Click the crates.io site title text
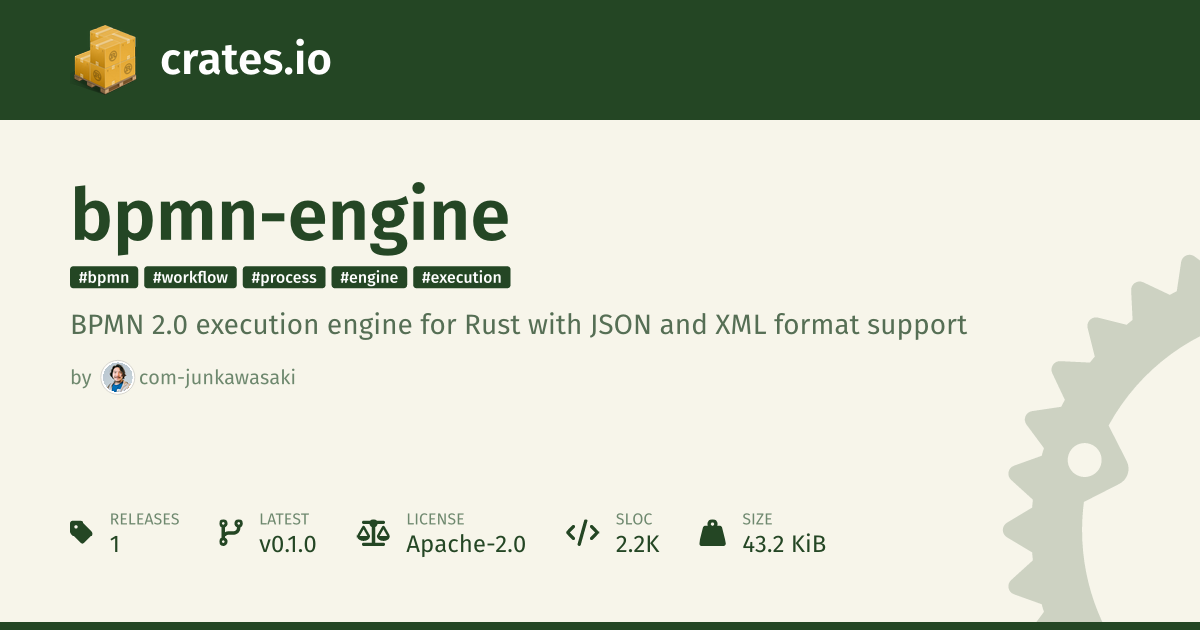This screenshot has width=1200, height=630. 245,60
